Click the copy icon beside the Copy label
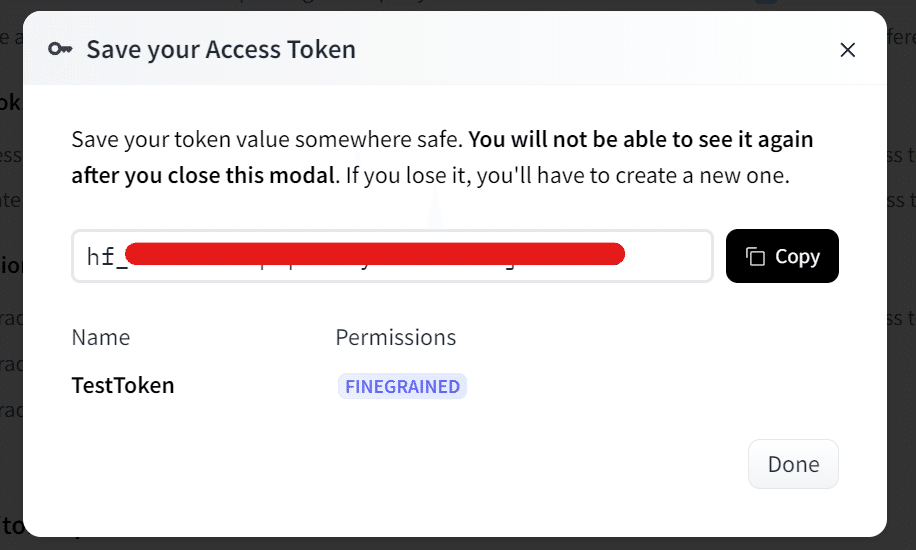This screenshot has height=550, width=916. click(x=756, y=257)
